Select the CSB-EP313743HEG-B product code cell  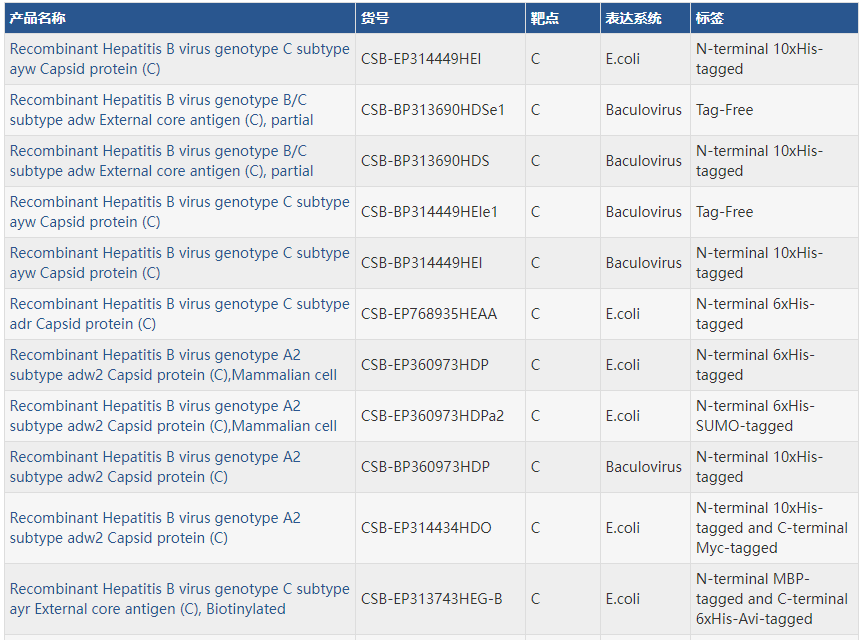tap(432, 599)
